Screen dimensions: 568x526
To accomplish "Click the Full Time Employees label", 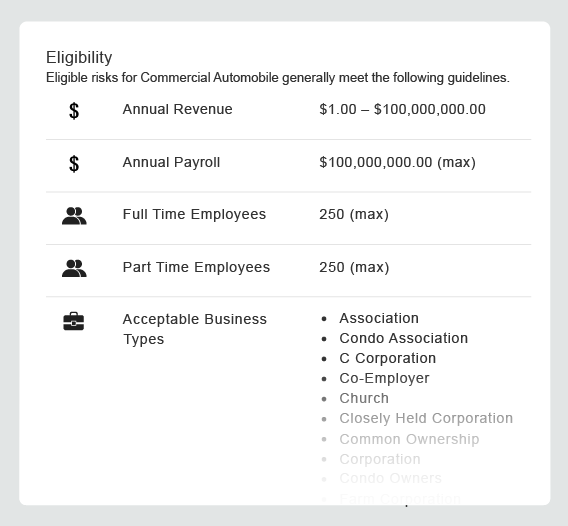I will point(195,214).
